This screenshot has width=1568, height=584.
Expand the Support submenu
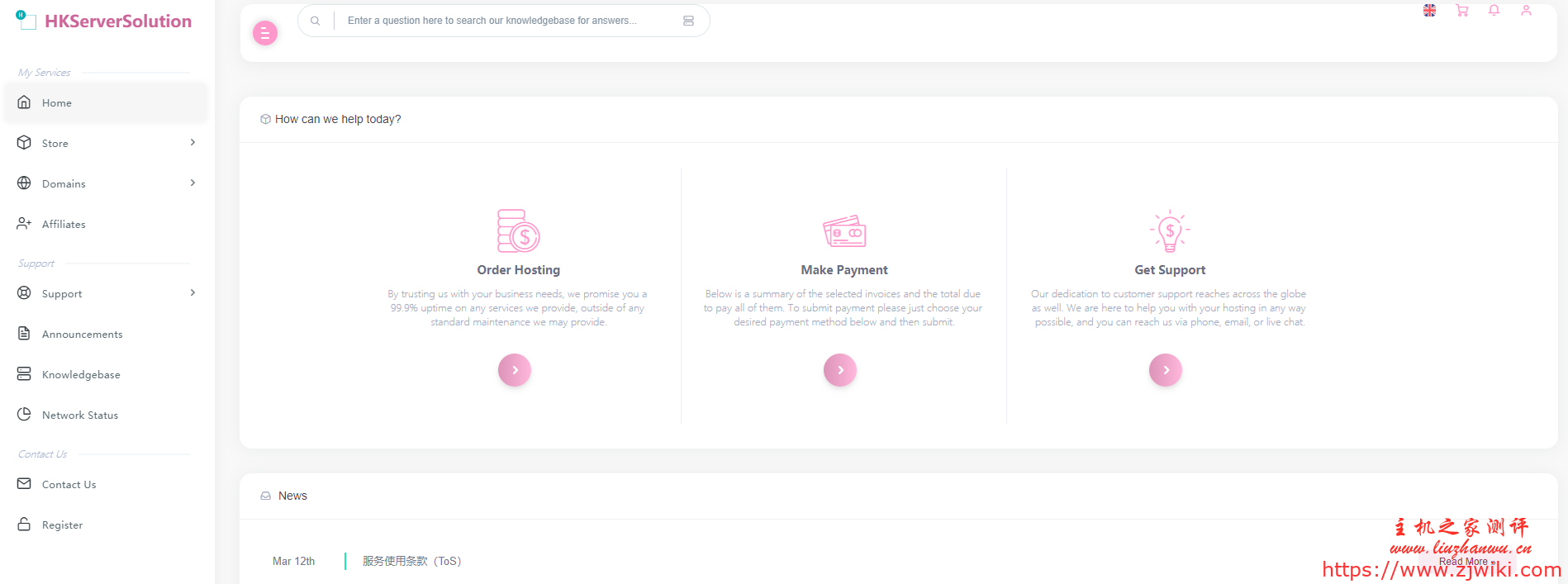(x=106, y=293)
